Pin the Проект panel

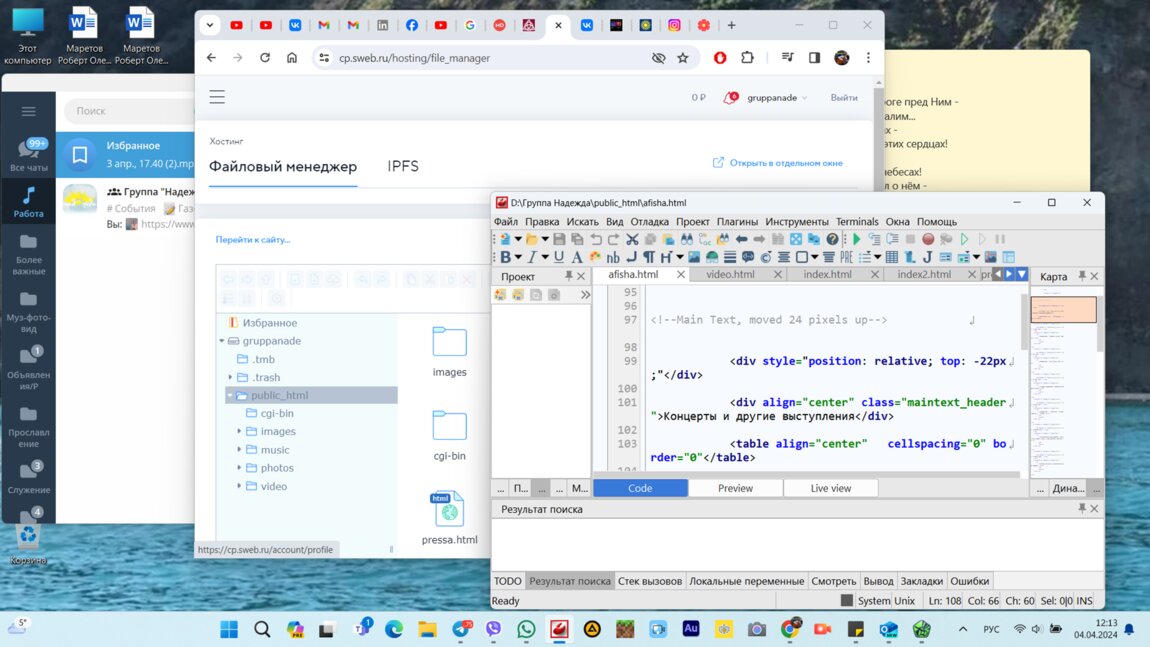click(568, 276)
